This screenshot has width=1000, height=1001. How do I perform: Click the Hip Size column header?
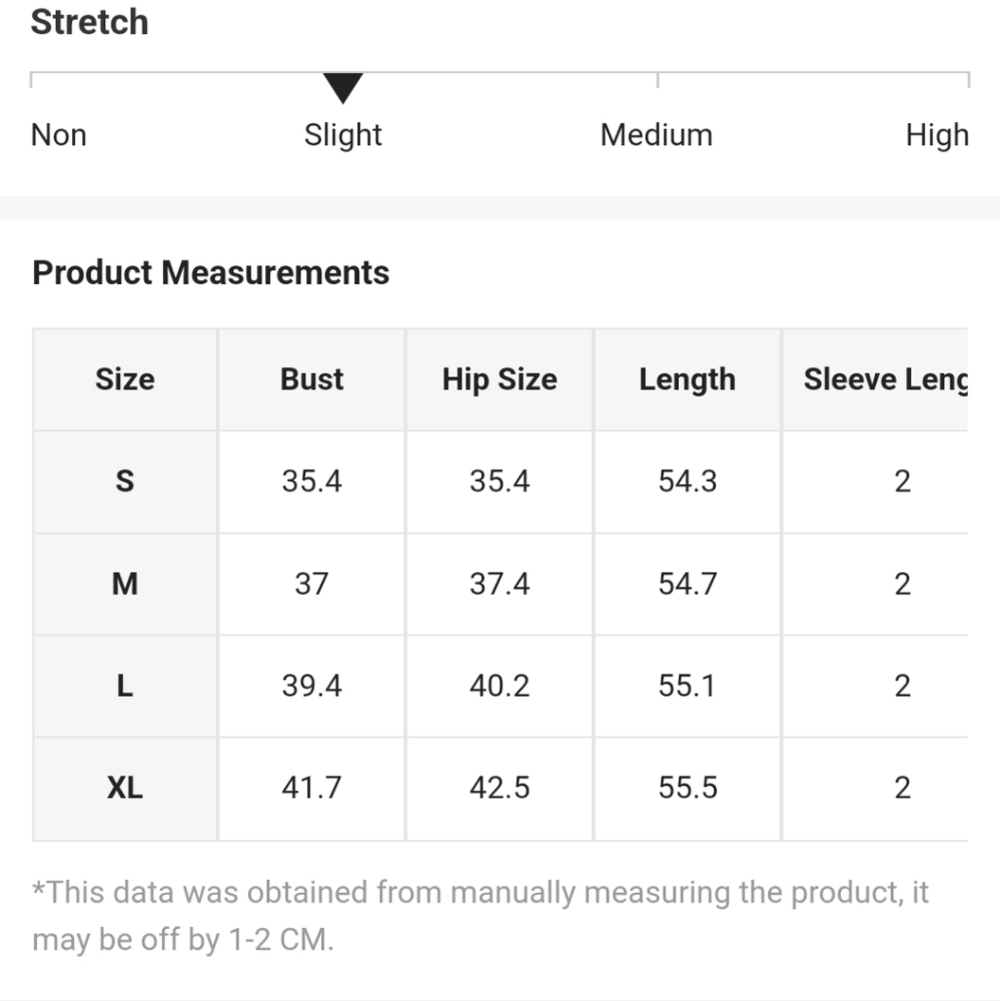[x=499, y=380]
